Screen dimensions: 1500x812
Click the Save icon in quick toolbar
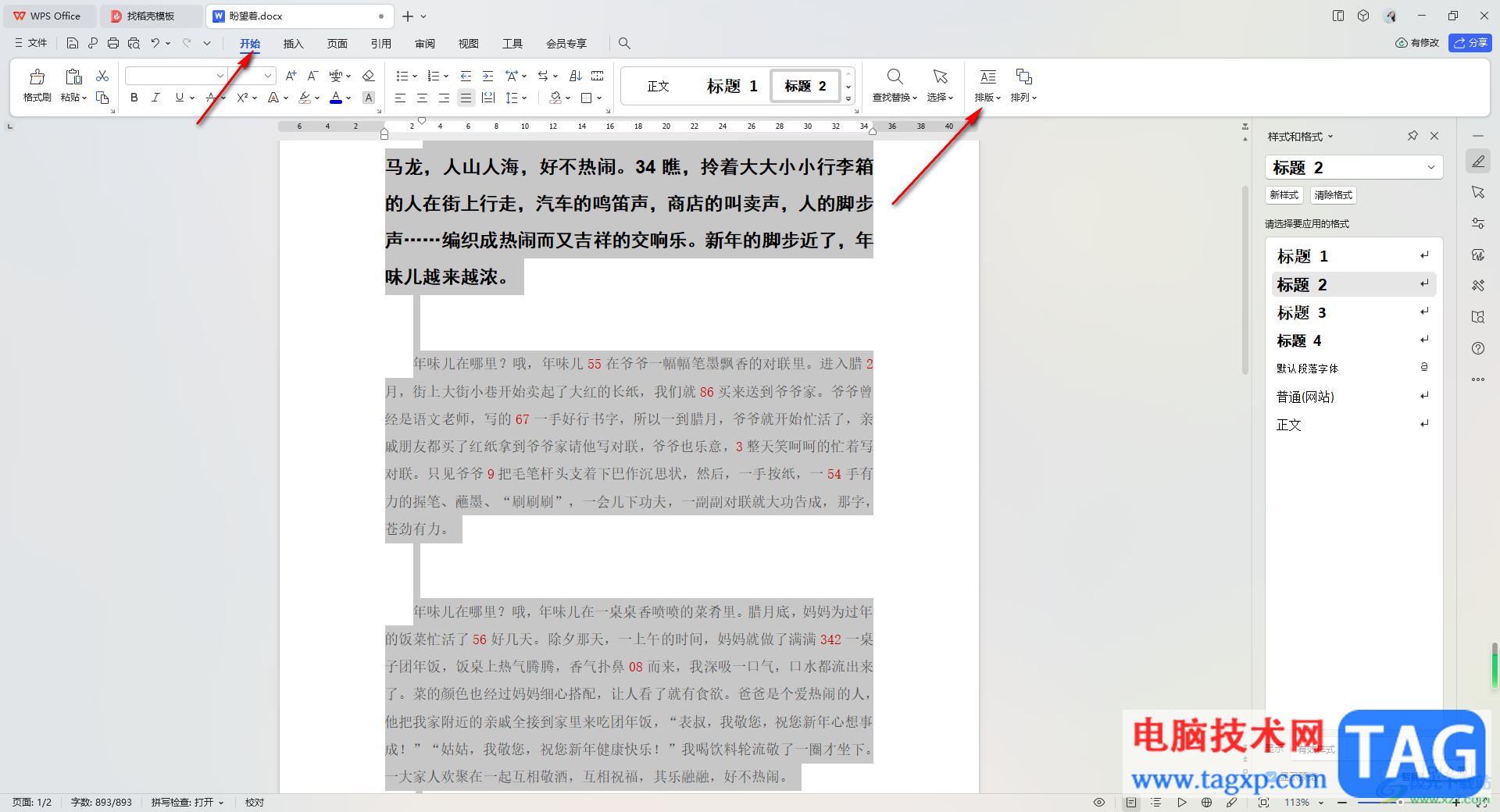point(73,43)
